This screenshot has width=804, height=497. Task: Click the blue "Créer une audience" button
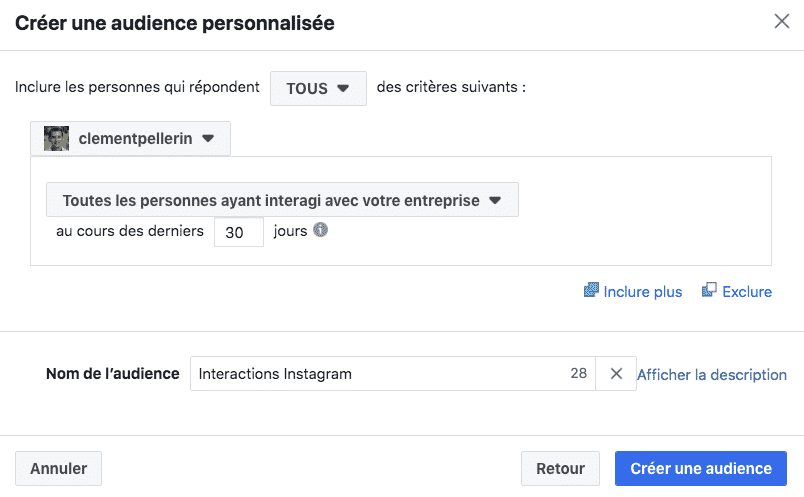701,468
